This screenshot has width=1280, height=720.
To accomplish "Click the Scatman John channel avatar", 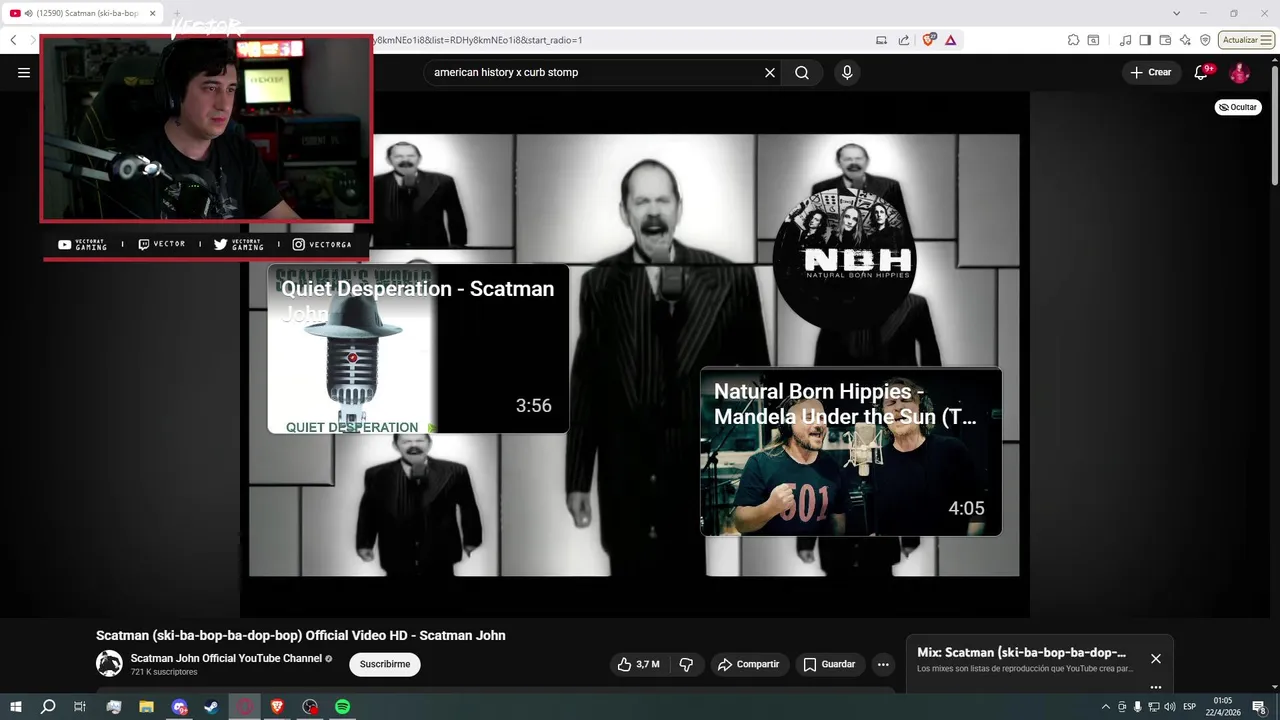I will (x=109, y=663).
